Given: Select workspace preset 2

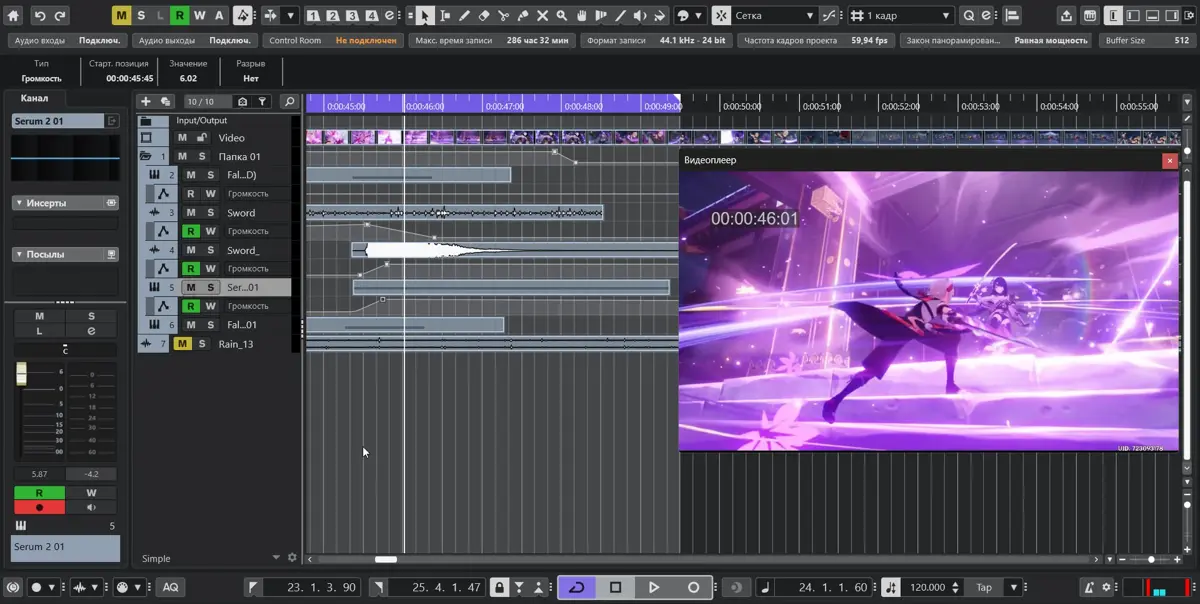Looking at the screenshot, I should click(333, 16).
